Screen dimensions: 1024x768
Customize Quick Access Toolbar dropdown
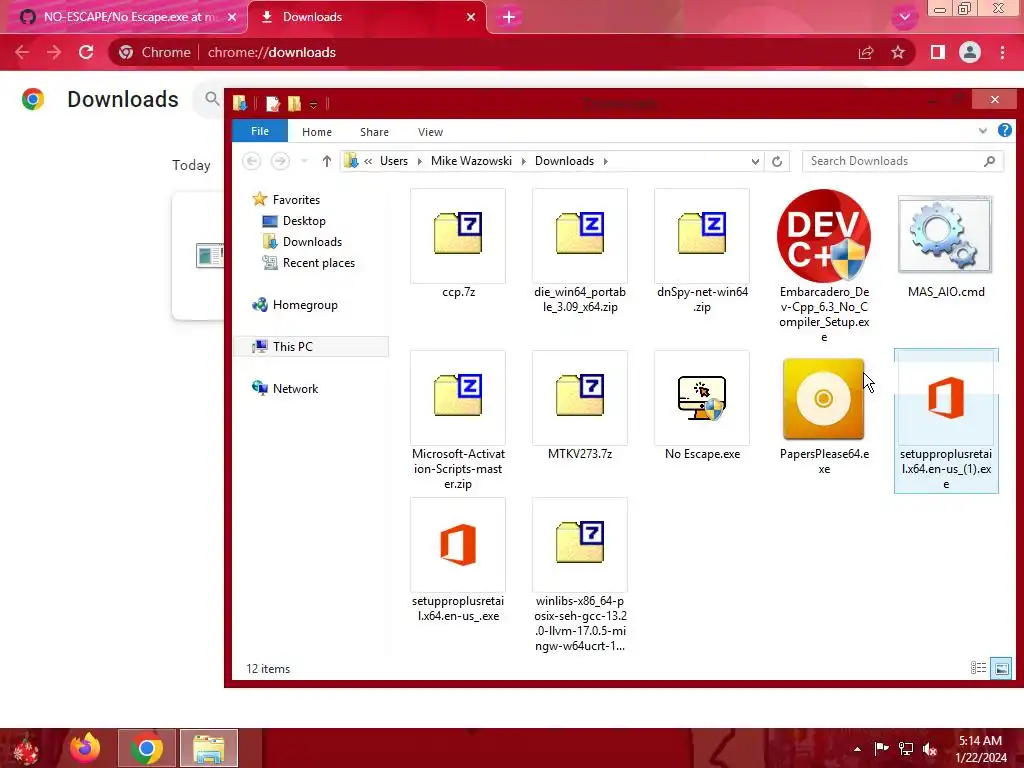(313, 104)
